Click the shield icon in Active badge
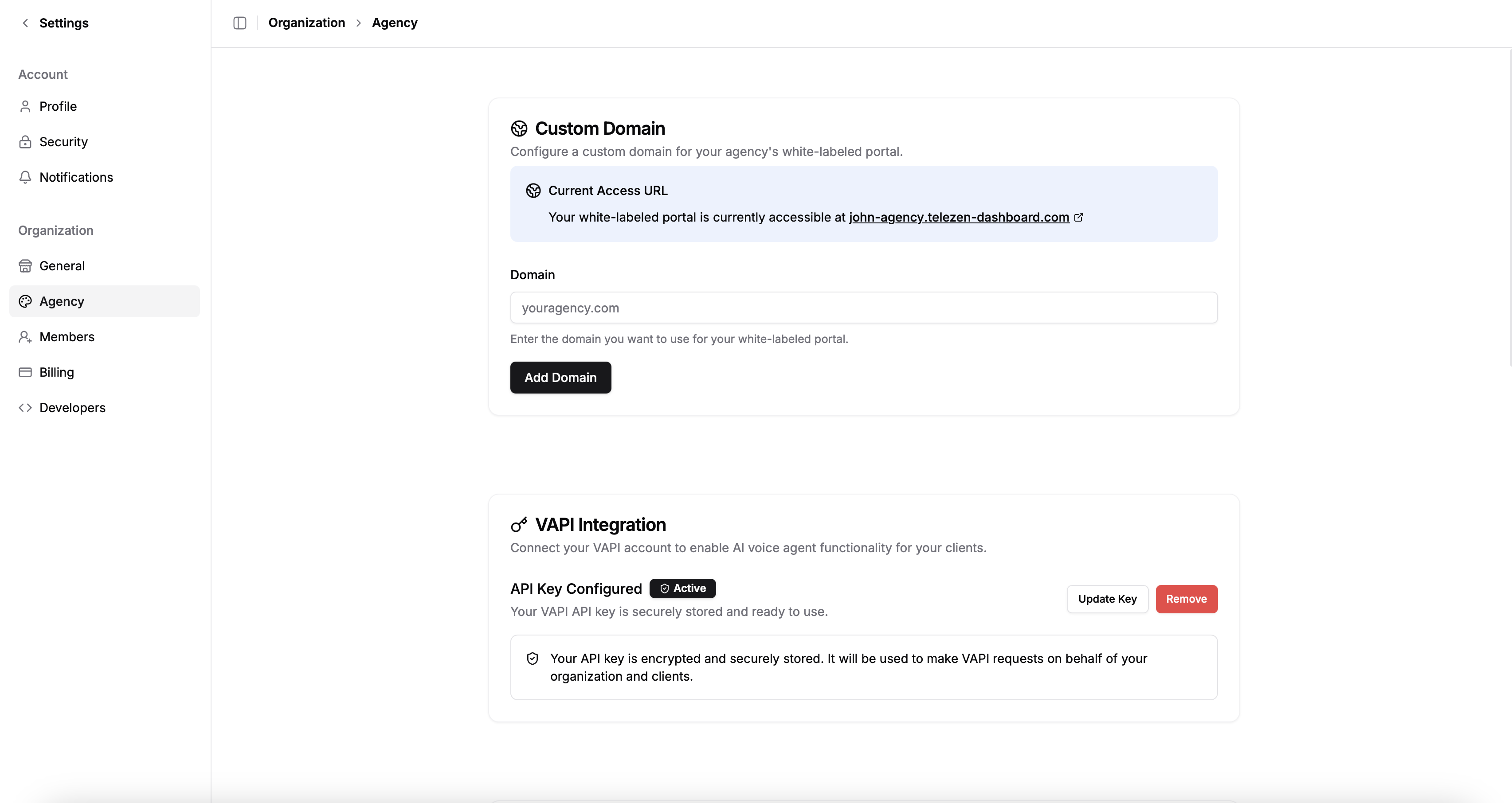Viewport: 1512px width, 803px height. pyautogui.click(x=664, y=589)
